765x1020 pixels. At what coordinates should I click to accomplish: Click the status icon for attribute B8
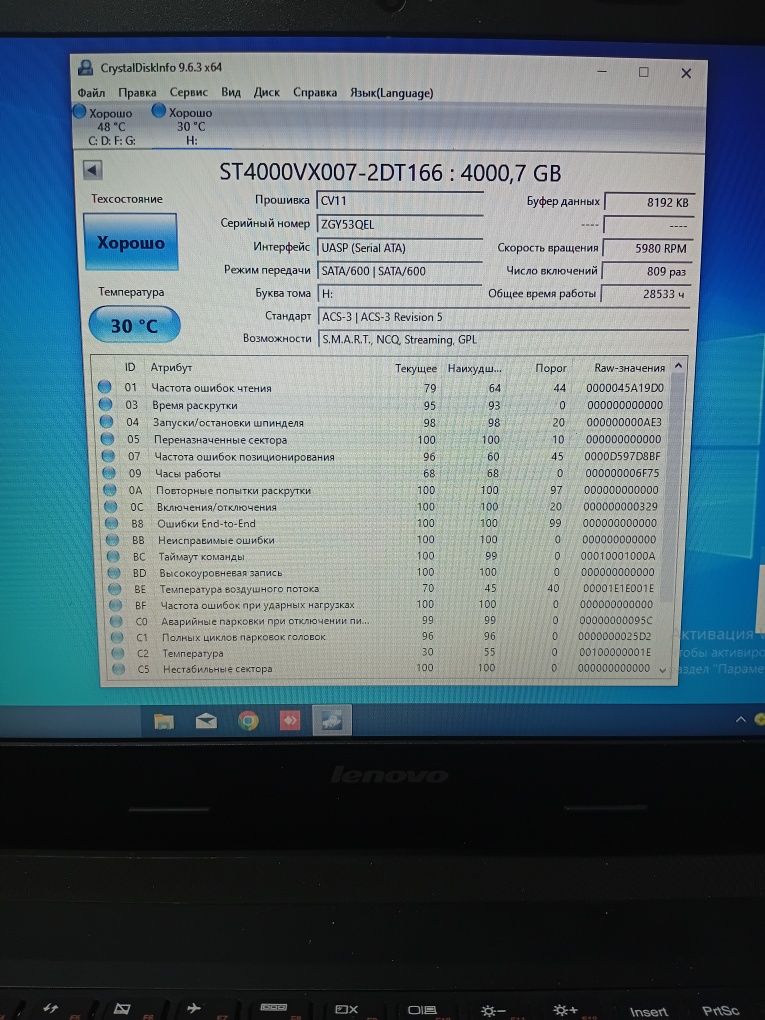pyautogui.click(x=112, y=523)
